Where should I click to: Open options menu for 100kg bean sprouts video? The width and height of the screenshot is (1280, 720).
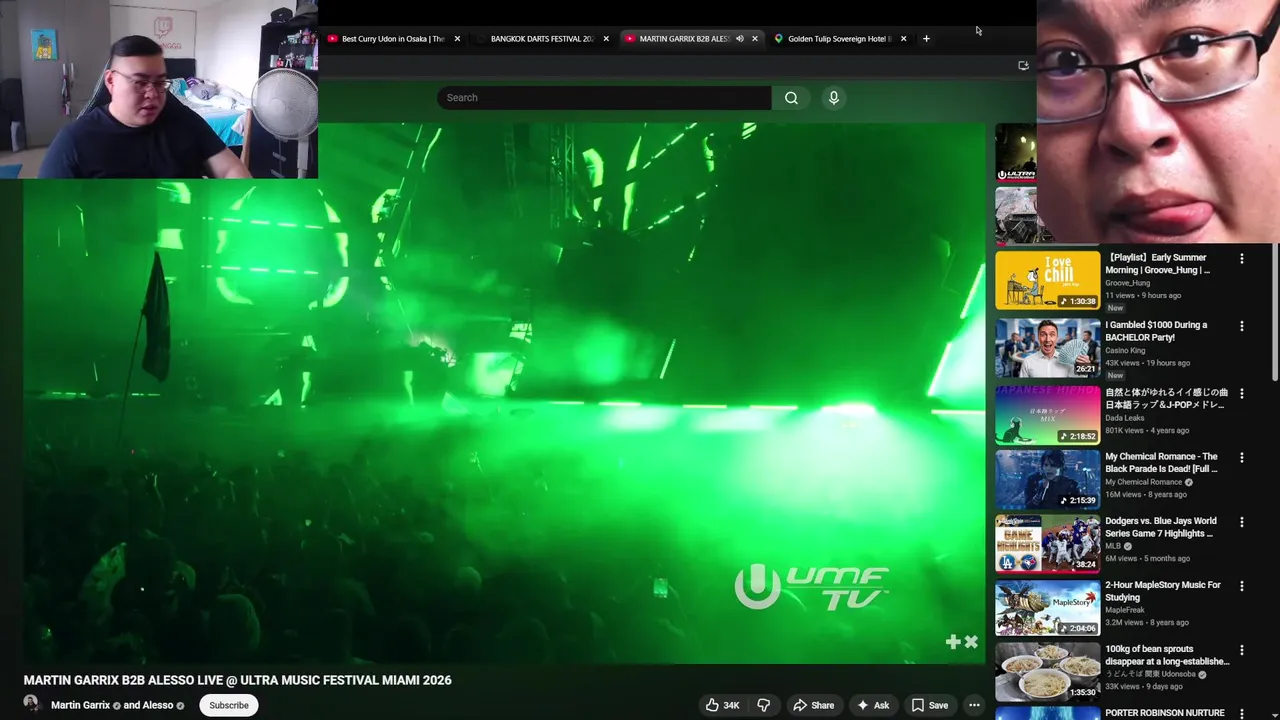[x=1242, y=650]
